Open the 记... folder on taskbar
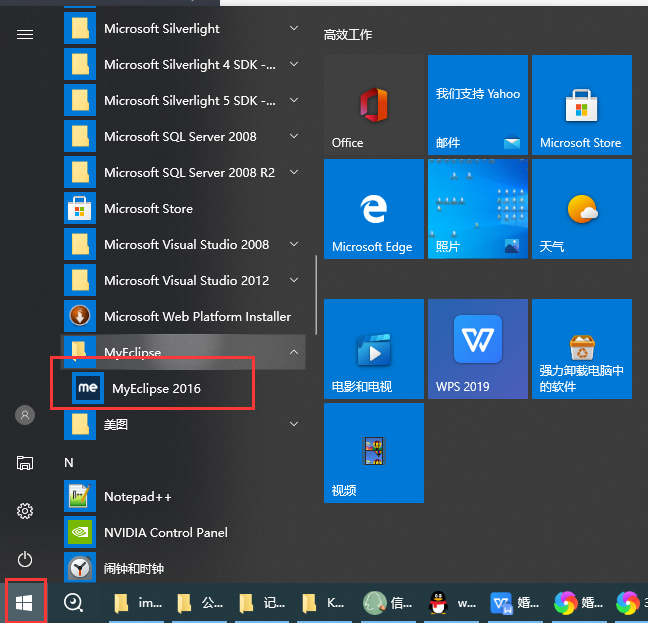648x623 pixels. [263, 603]
